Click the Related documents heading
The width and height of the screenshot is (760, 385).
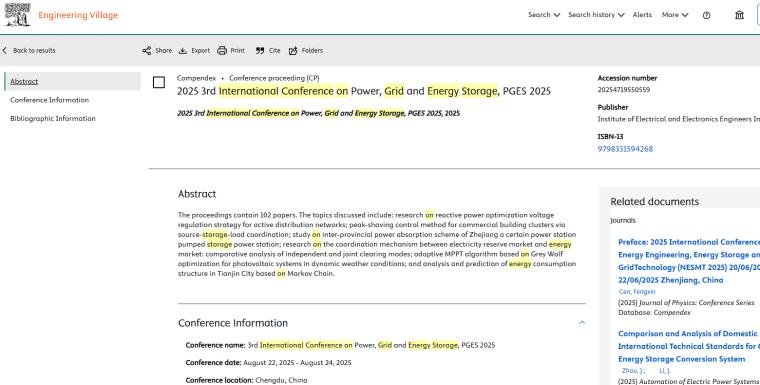[x=654, y=202]
